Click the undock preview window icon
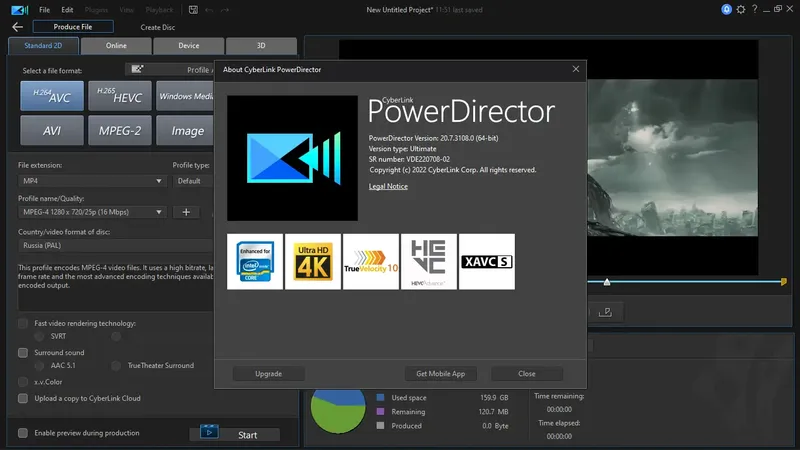This screenshot has width=800, height=450. [x=606, y=312]
